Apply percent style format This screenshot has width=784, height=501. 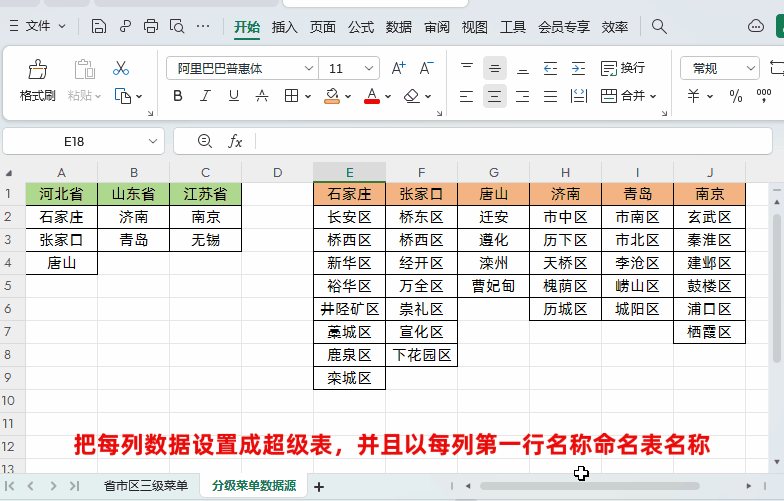click(736, 96)
